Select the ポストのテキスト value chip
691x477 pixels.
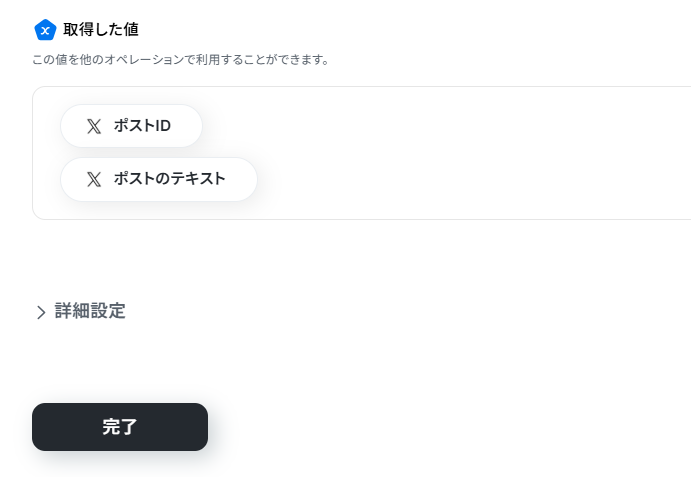coord(159,179)
